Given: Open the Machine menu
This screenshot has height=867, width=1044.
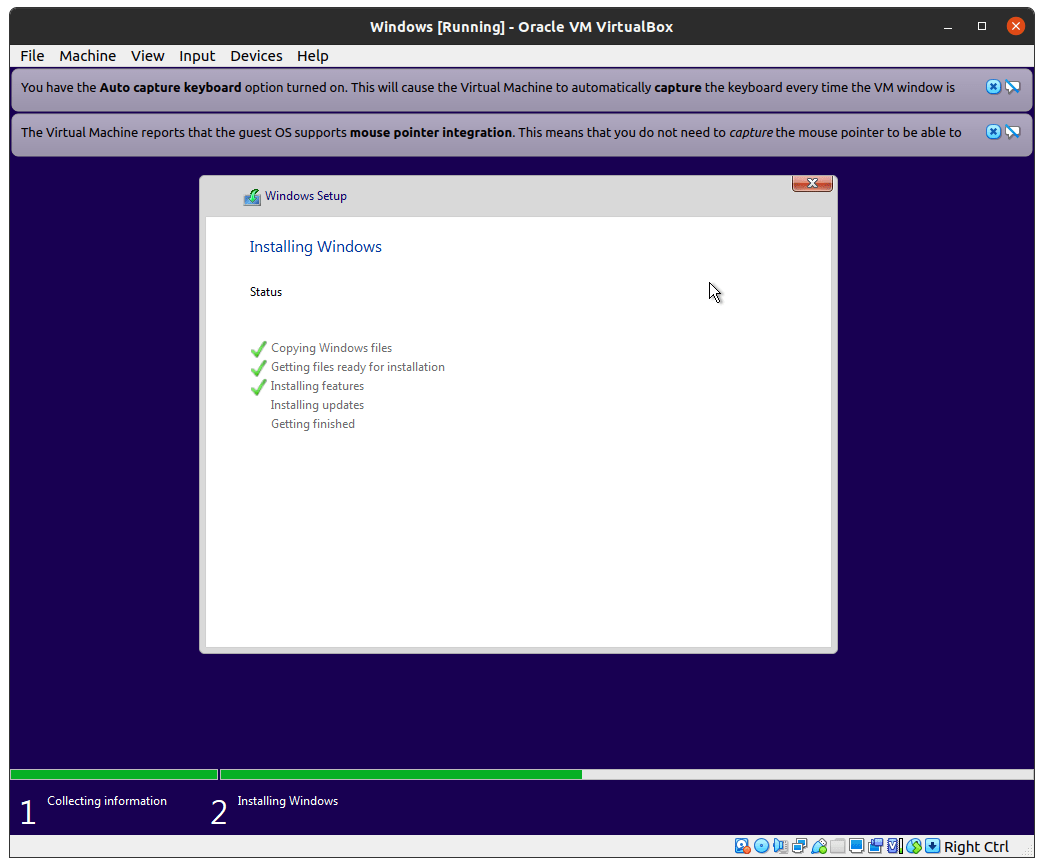Looking at the screenshot, I should pyautogui.click(x=87, y=56).
